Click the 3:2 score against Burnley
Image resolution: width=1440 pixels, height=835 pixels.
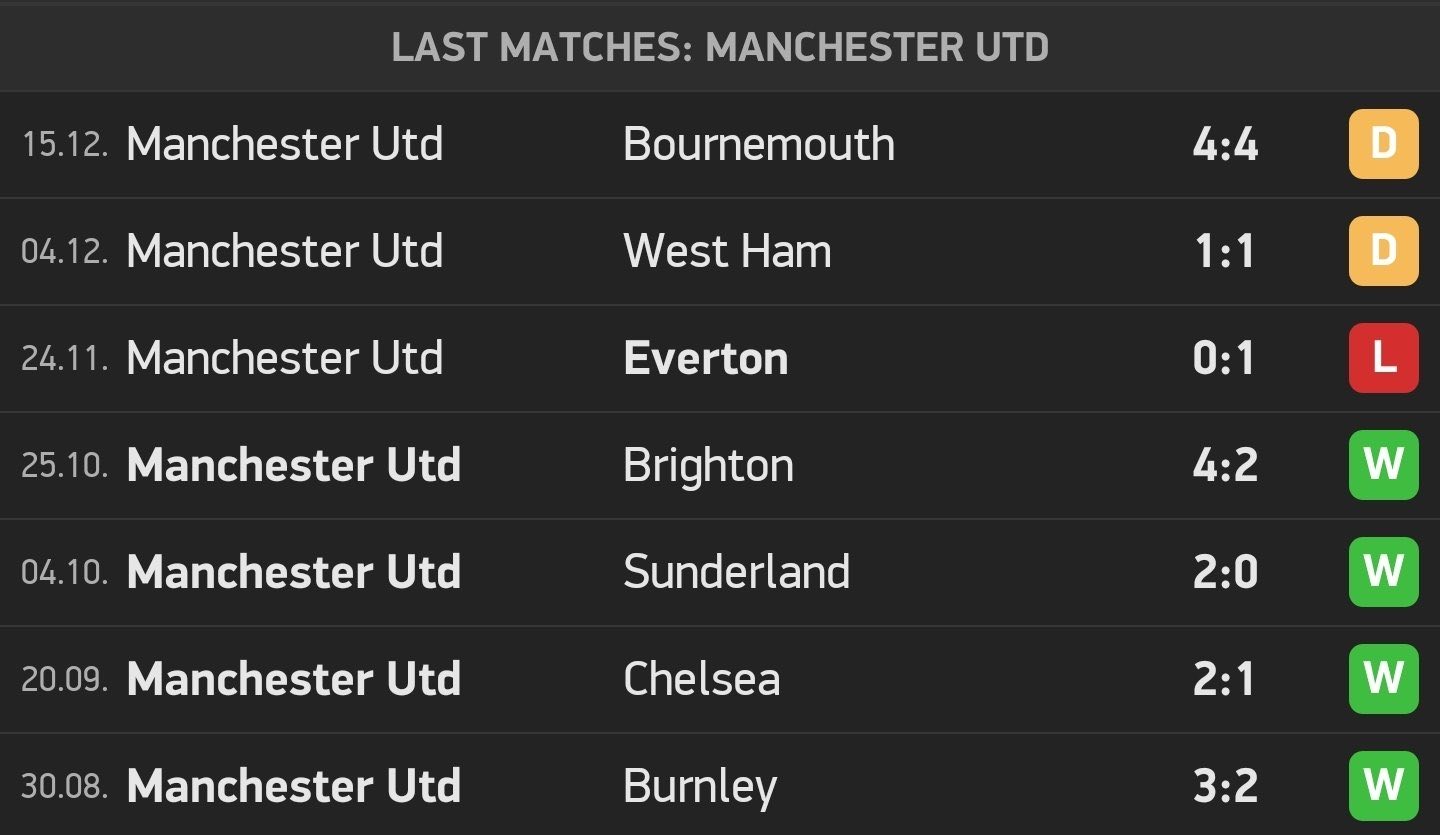tap(1225, 786)
